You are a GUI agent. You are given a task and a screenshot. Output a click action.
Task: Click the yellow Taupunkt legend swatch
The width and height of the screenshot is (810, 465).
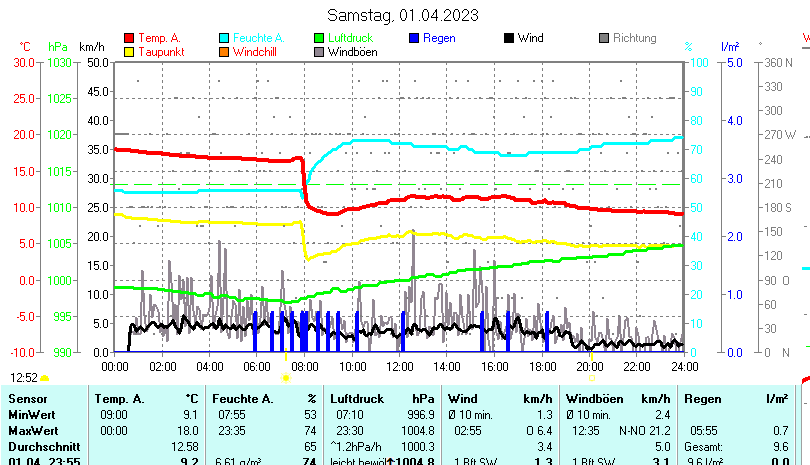(128, 52)
